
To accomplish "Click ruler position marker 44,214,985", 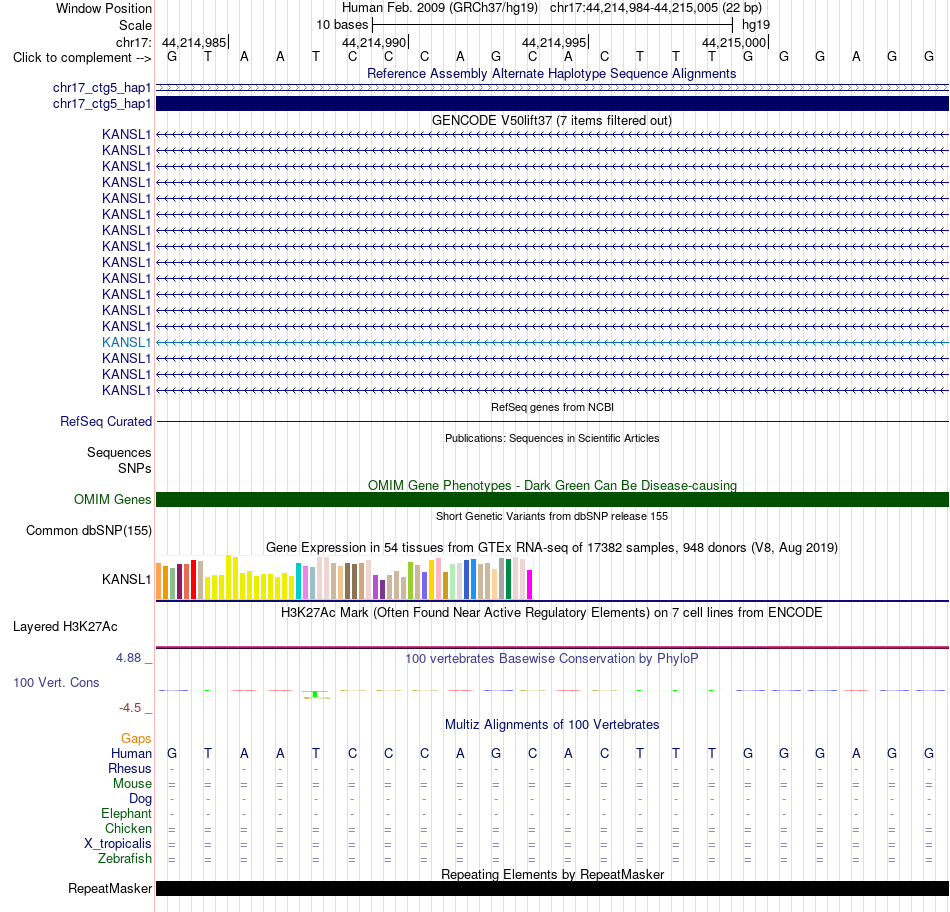I will [x=194, y=42].
